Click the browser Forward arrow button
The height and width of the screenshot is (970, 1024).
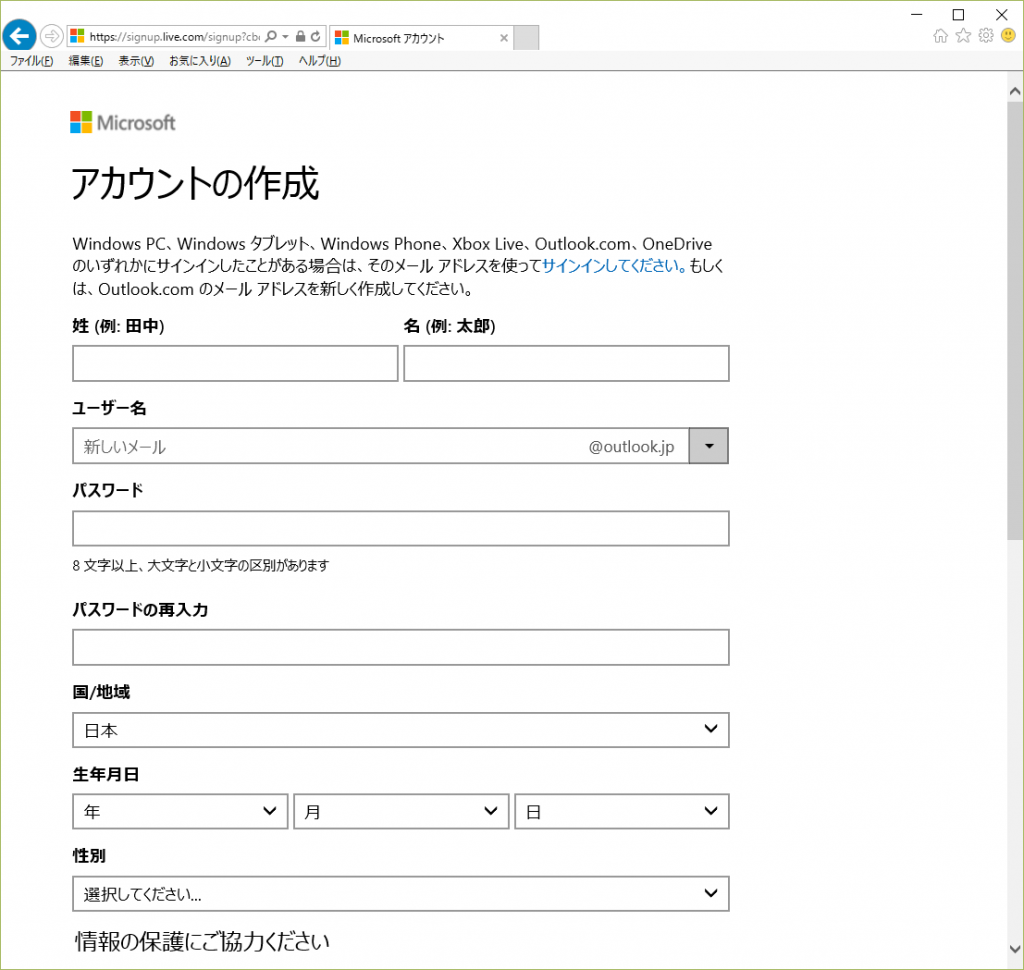point(52,36)
